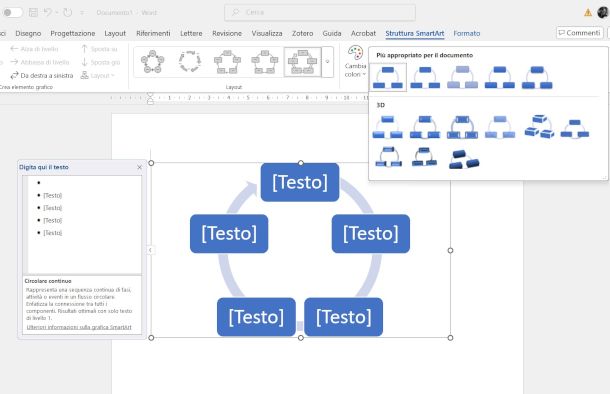The image size is (610, 394).
Task: Open the Formato tab
Action: (x=466, y=33)
